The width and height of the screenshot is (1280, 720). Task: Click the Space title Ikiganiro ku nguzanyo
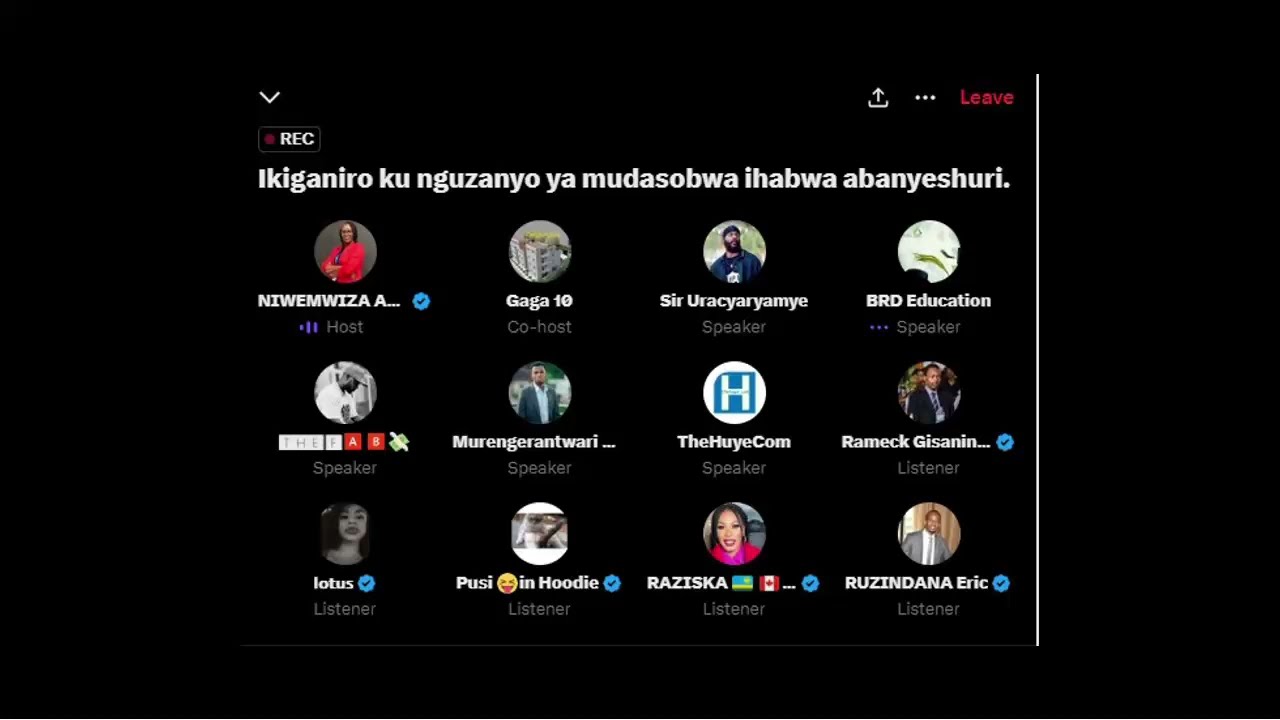pyautogui.click(x=634, y=180)
